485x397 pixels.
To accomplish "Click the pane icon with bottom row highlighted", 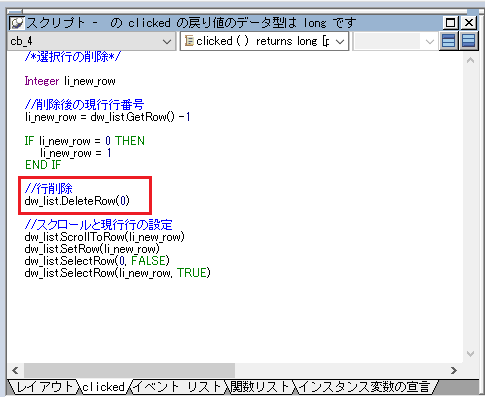I will [x=468, y=41].
